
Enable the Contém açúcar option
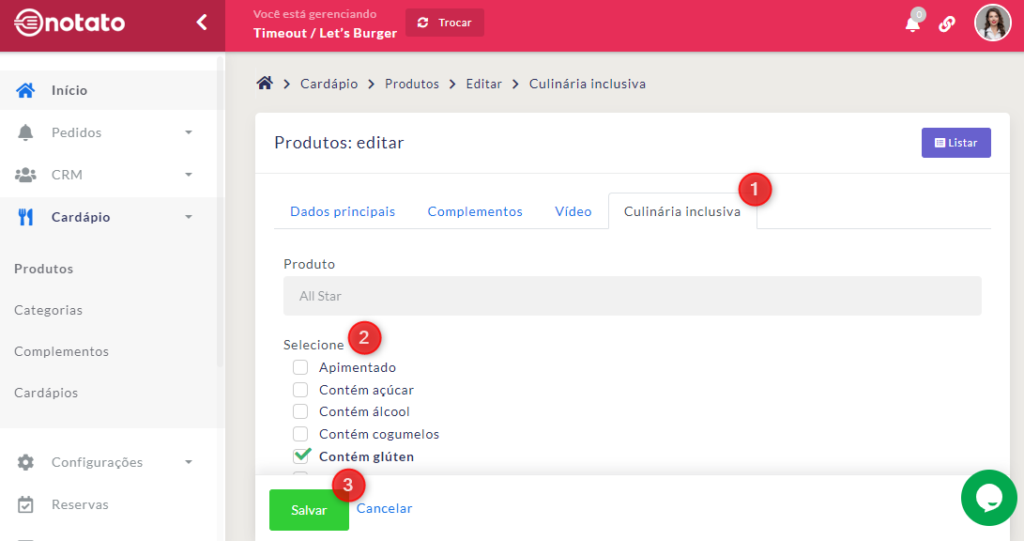click(x=300, y=389)
